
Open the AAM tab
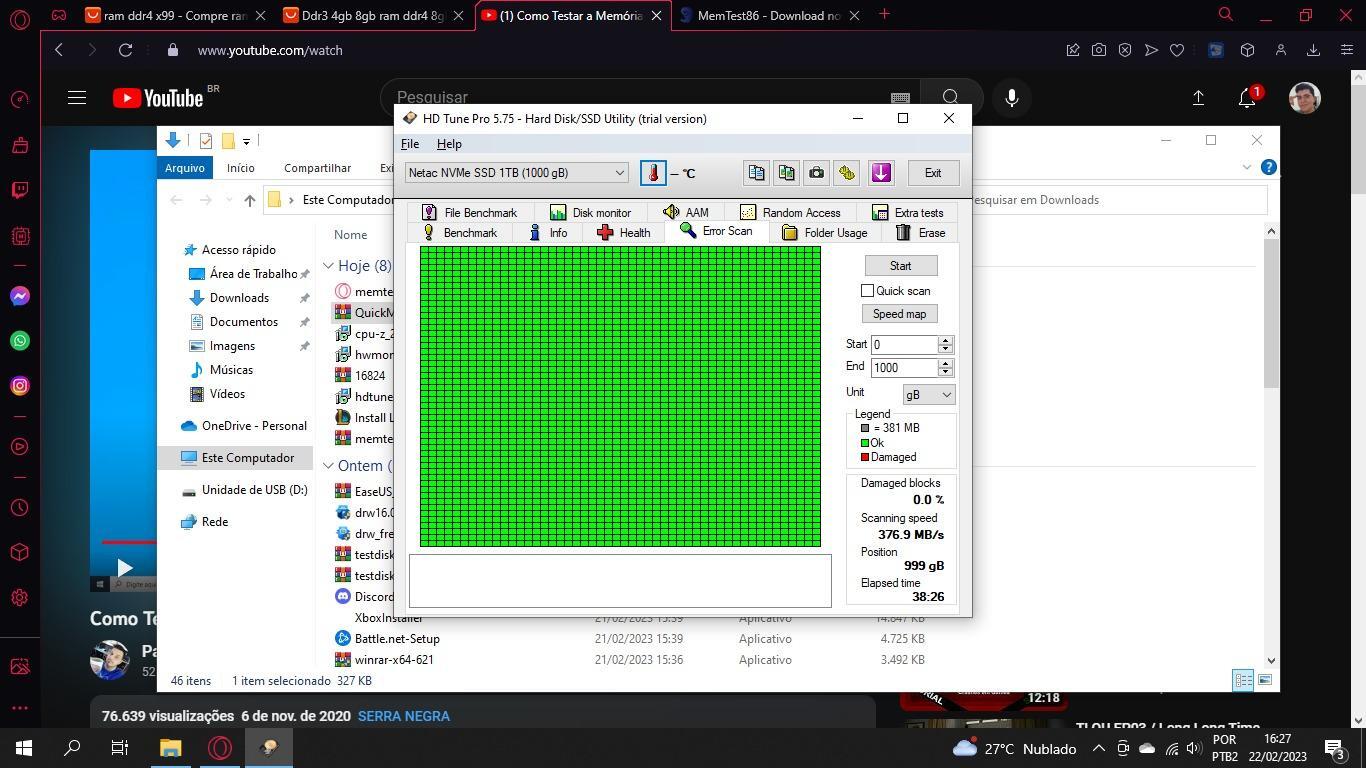[686, 213]
